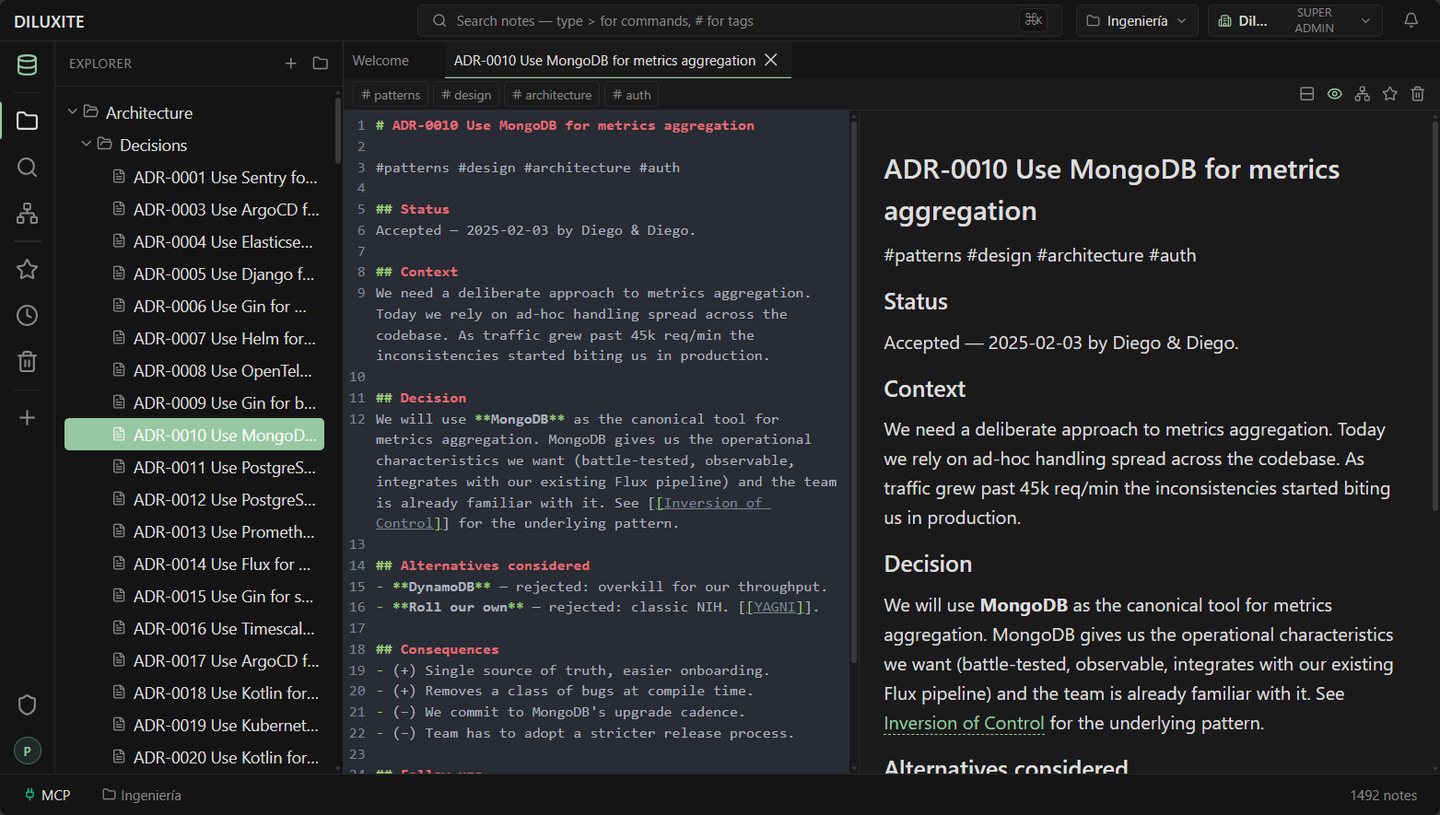The height and width of the screenshot is (815, 1440).
Task: Open the favorites star in left sidebar
Action: click(27, 269)
